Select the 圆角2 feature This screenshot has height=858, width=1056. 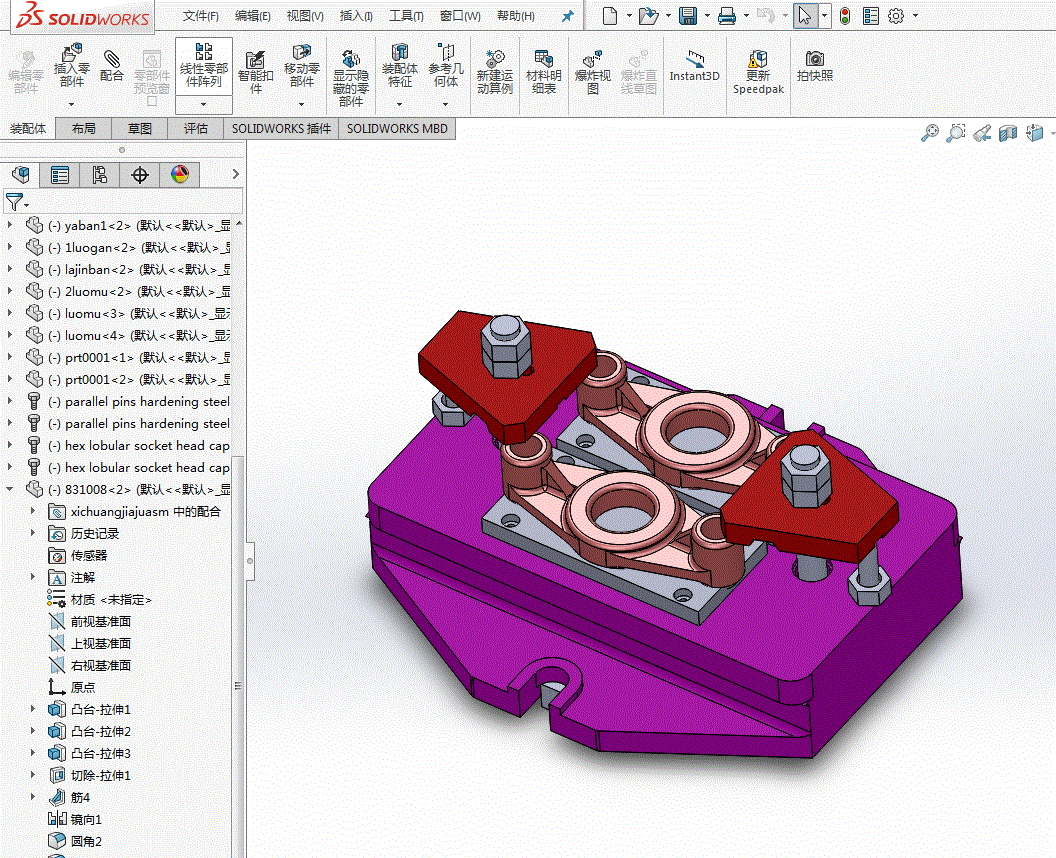75,841
